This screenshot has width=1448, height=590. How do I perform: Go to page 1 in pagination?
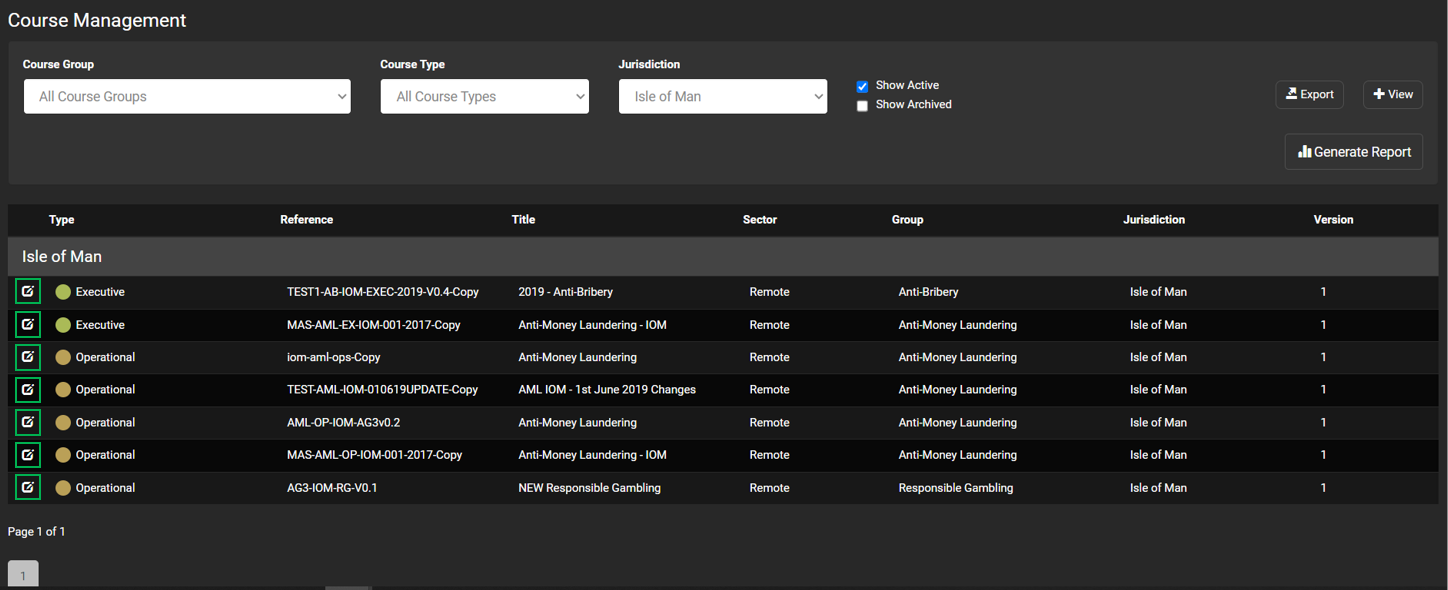(x=23, y=574)
